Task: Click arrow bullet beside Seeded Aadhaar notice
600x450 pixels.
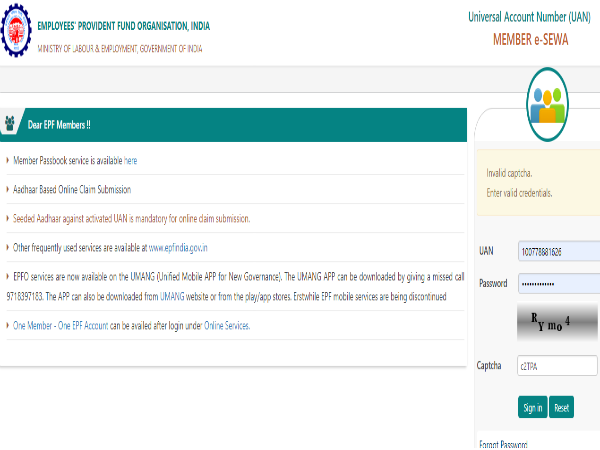Action: [x=8, y=218]
